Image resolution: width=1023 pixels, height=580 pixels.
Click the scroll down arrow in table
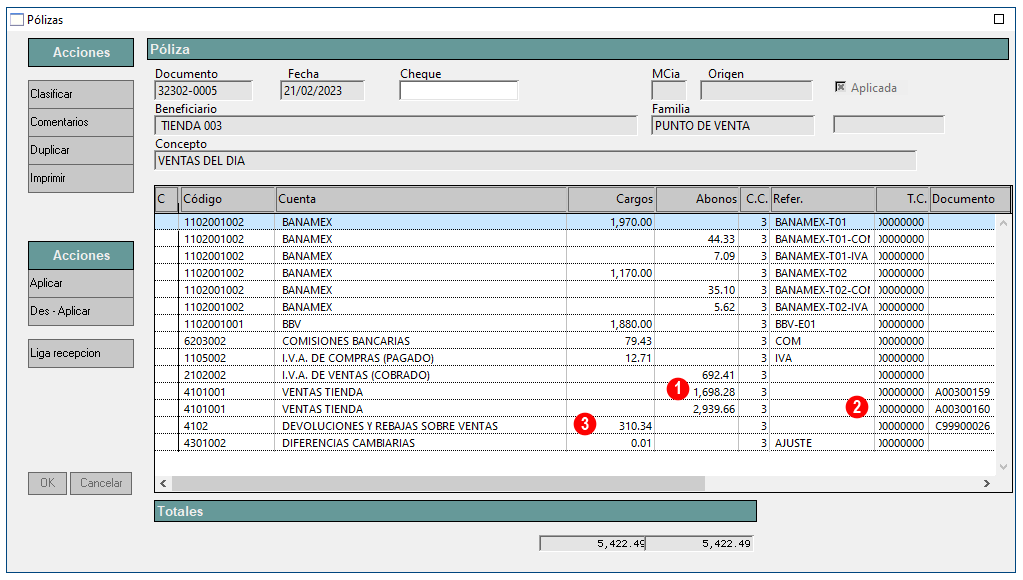(x=1003, y=466)
